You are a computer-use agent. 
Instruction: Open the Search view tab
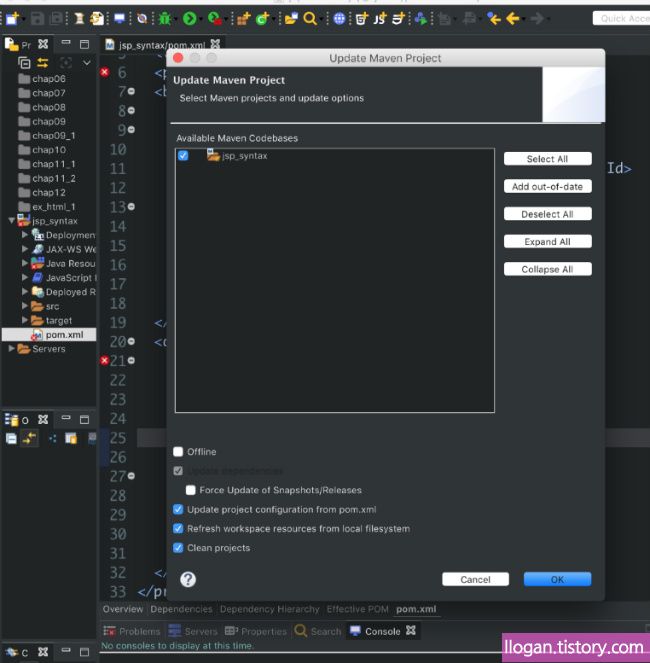[318, 631]
